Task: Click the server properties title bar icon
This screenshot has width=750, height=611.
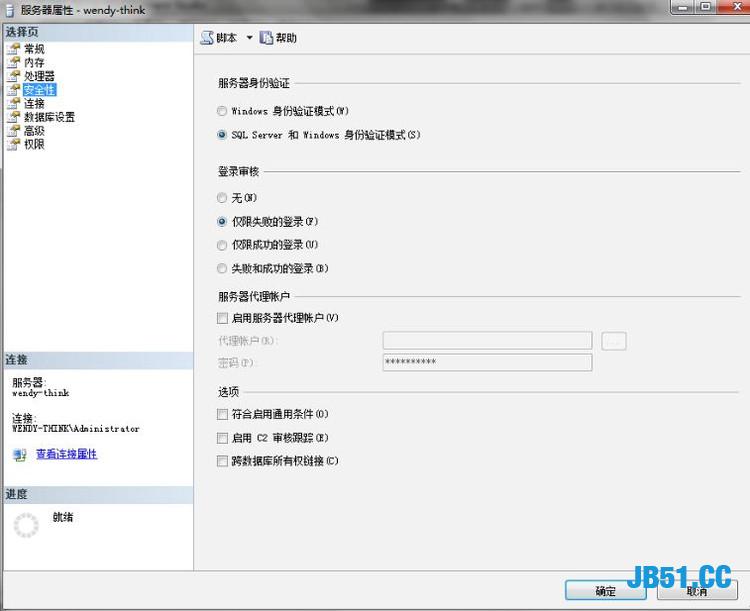Action: click(10, 10)
